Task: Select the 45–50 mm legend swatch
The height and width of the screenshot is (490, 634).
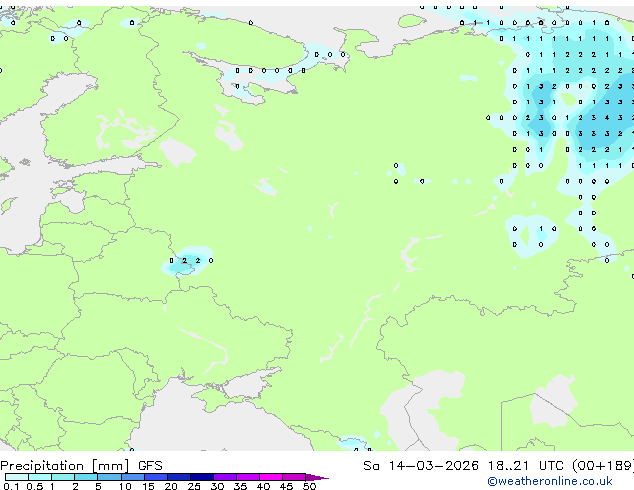Action: [294, 477]
